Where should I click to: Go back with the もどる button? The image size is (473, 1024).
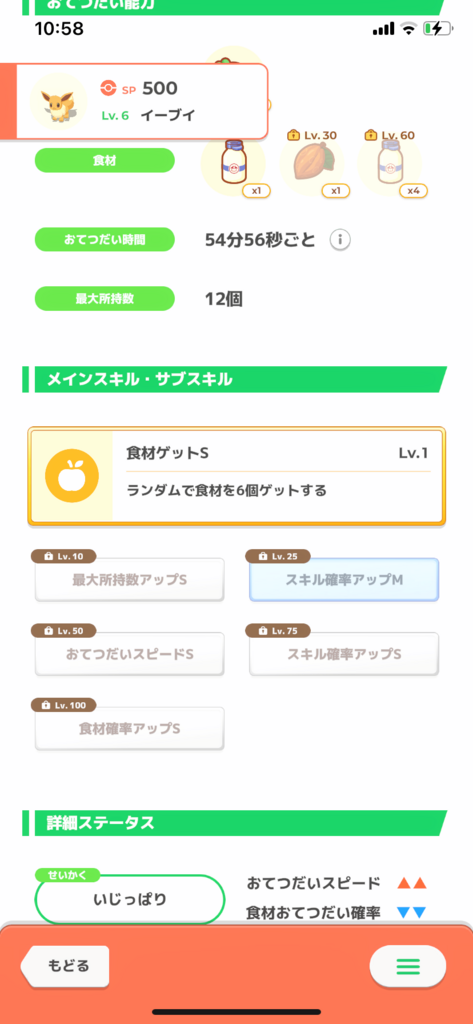coord(65,966)
